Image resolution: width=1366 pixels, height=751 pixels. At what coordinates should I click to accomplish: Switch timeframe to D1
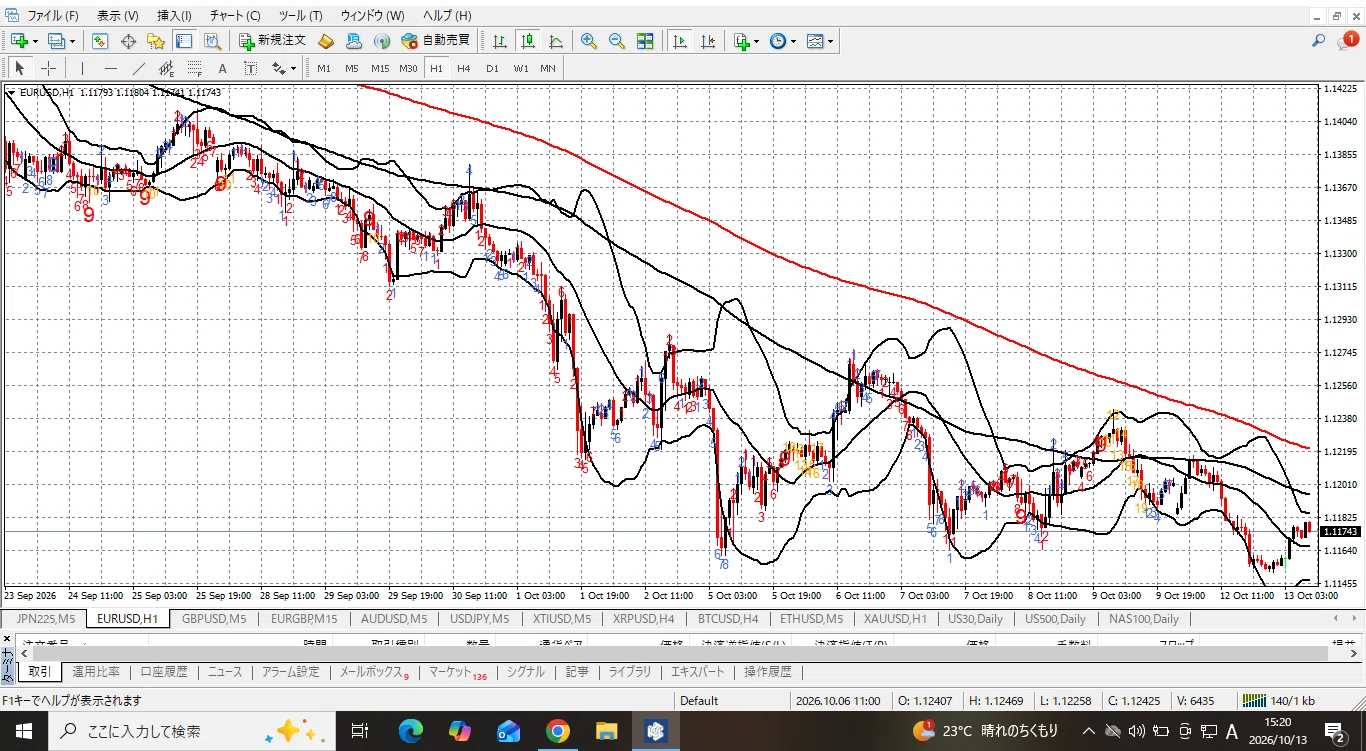pos(492,68)
